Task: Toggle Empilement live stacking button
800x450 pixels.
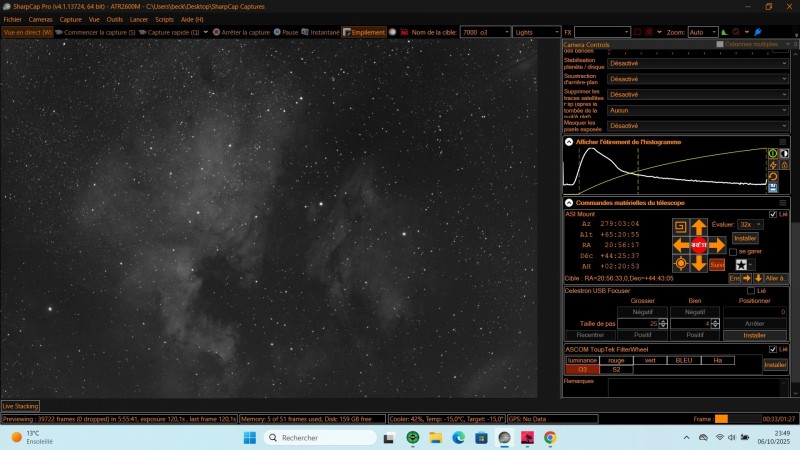Action: 364,32
